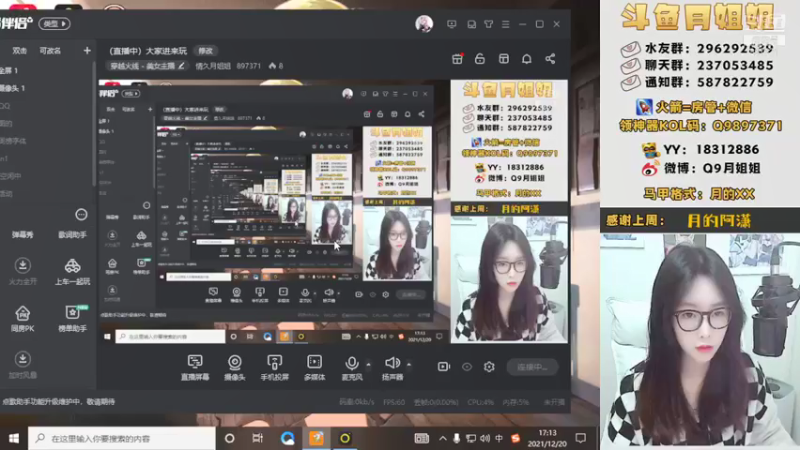Show more tools via ellipsis circle
Screen dimensions: 800x450
(x=81, y=214)
